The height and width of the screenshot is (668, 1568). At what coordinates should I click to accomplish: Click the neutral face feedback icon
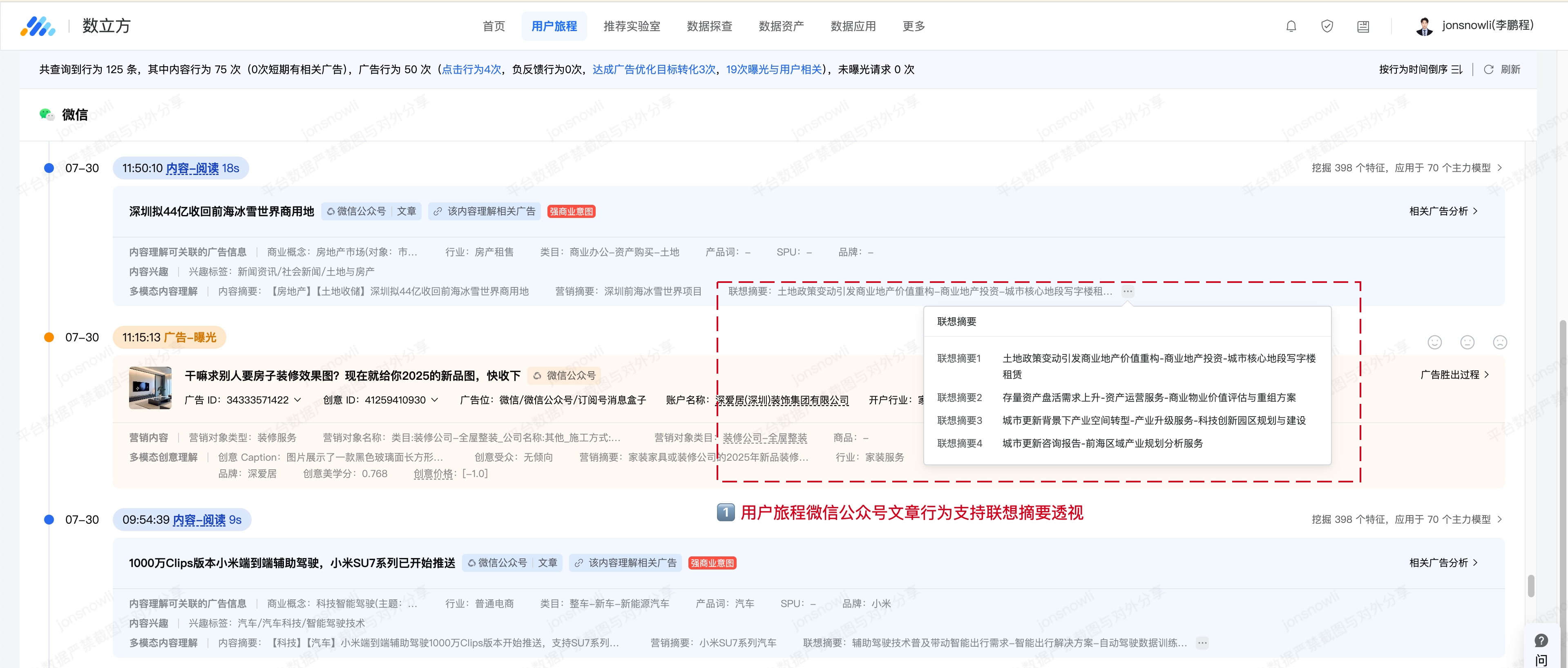(1467, 342)
